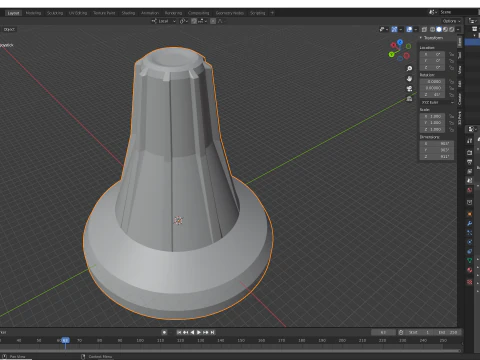Screen dimensions: 480x360
Task: Jump to the timeline start frame
Action: (x=179, y=332)
